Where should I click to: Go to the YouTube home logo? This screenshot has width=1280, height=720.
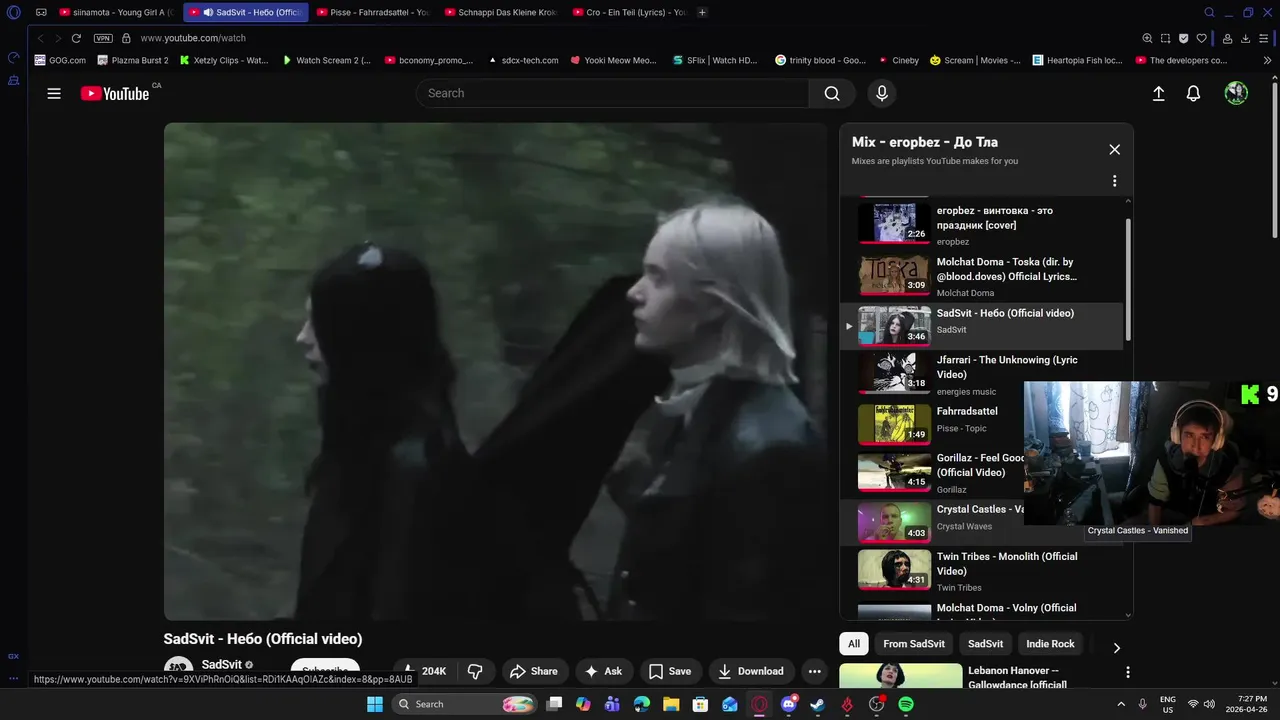115,93
